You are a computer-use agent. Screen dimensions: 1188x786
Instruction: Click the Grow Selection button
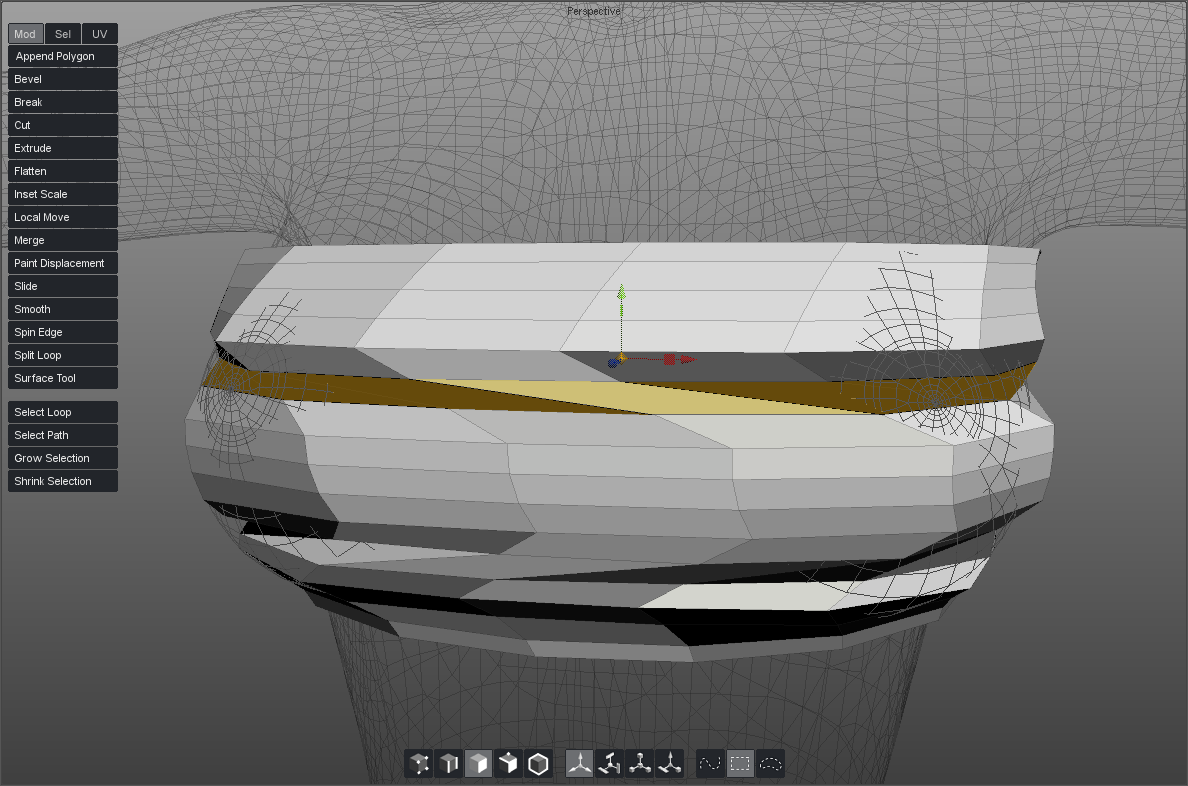click(x=63, y=458)
